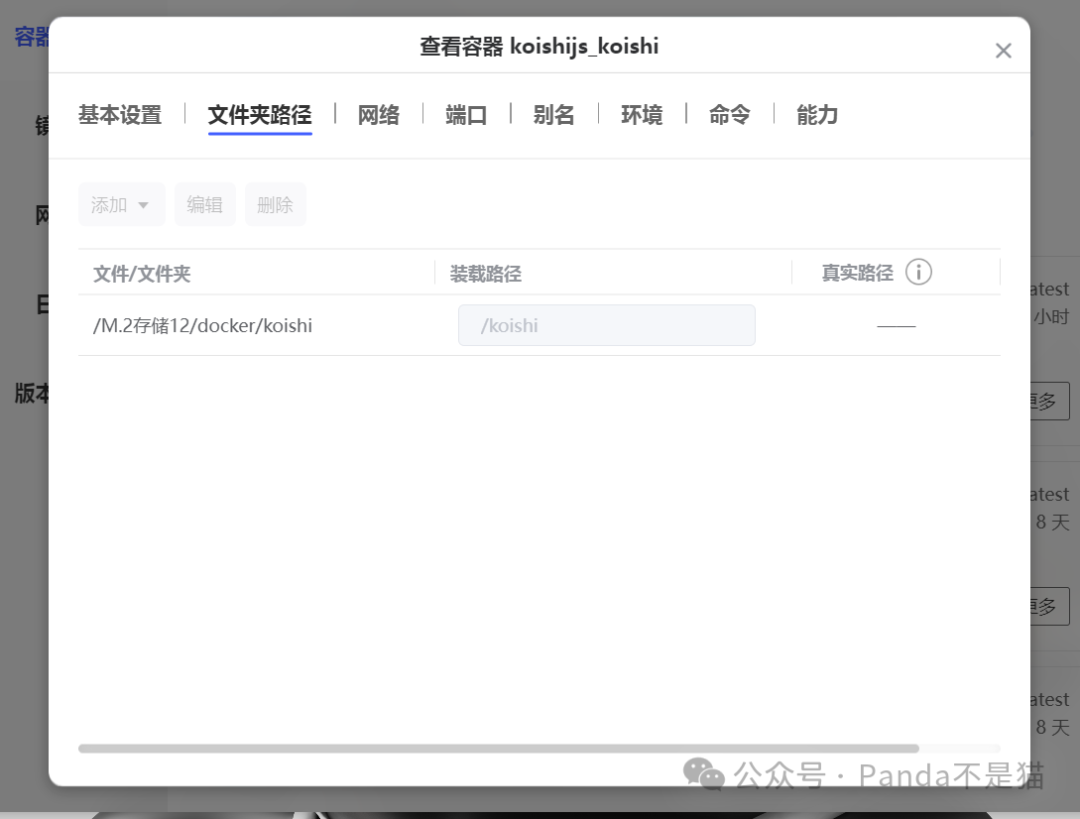Switch to the 基本设置 tab
Viewport: 1080px width, 819px height.
coord(120,114)
